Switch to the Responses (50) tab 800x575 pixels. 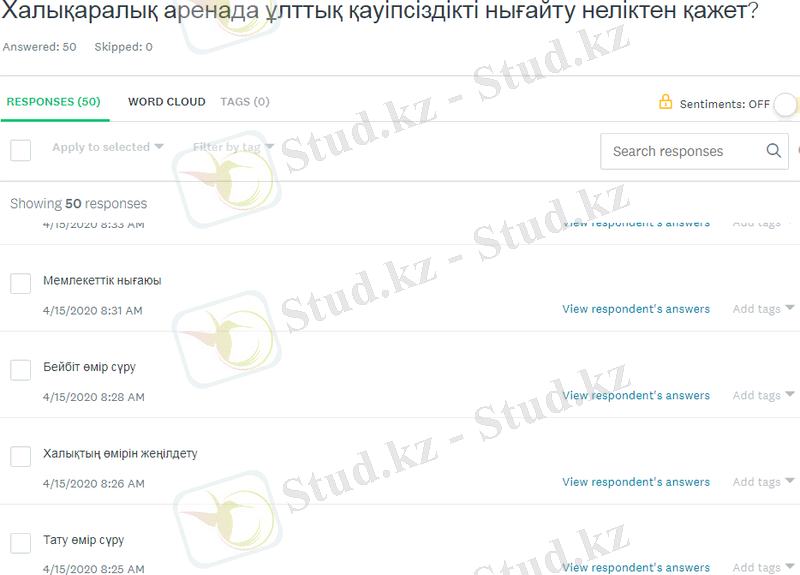pyautogui.click(x=54, y=102)
